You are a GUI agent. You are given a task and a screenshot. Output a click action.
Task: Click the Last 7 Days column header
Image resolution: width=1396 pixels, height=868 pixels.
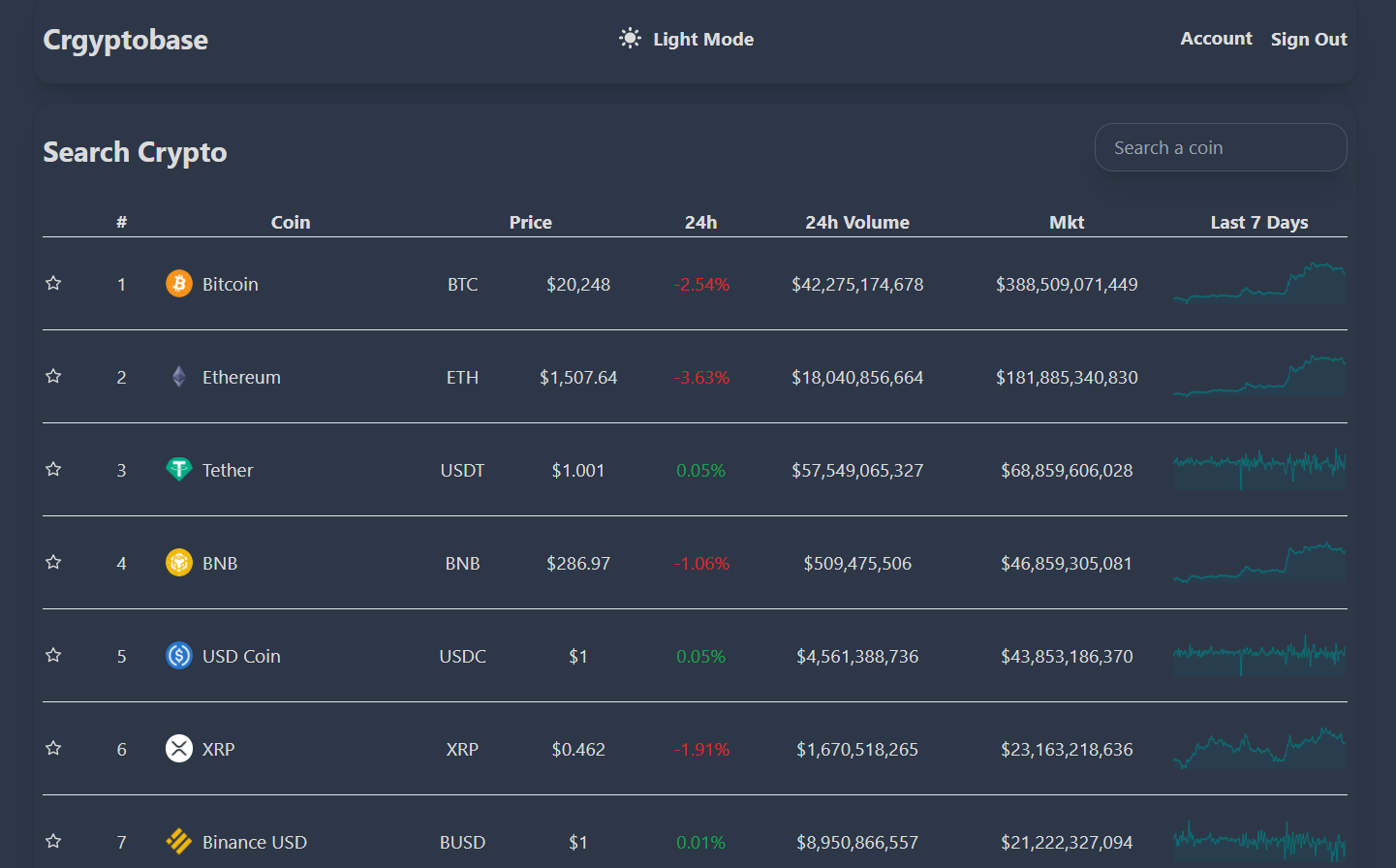(1259, 222)
